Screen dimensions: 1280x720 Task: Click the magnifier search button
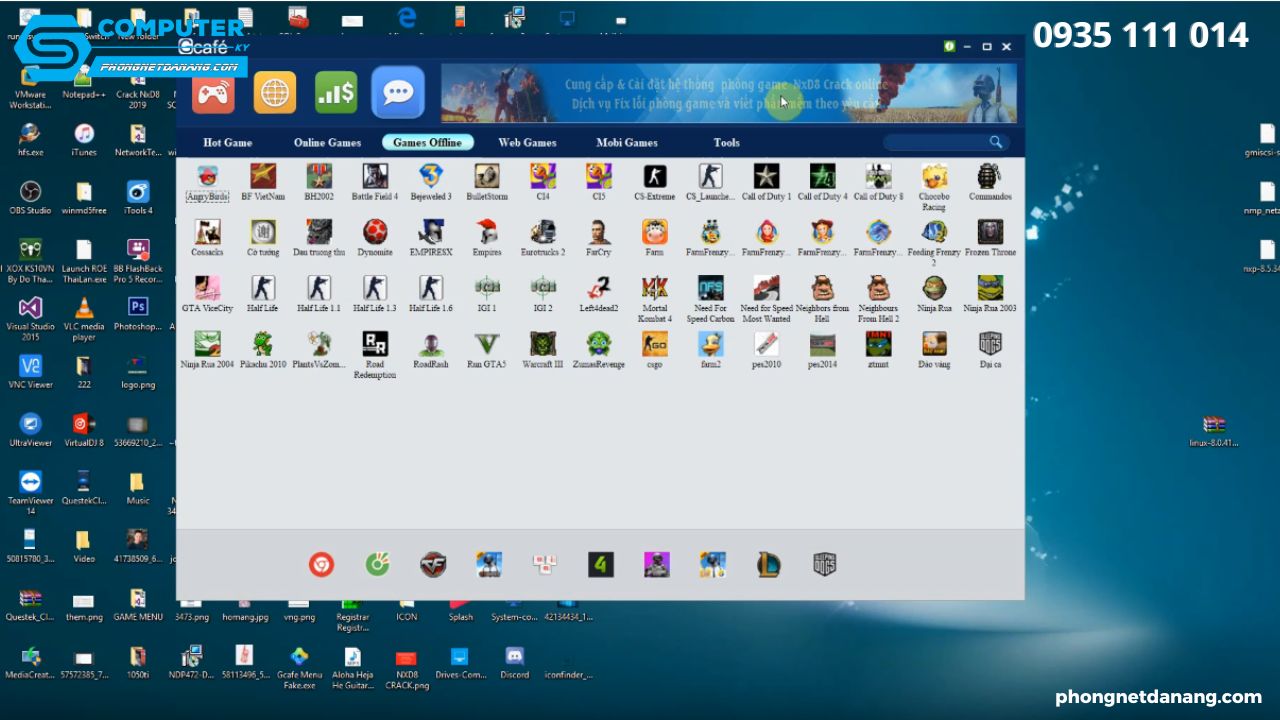996,142
